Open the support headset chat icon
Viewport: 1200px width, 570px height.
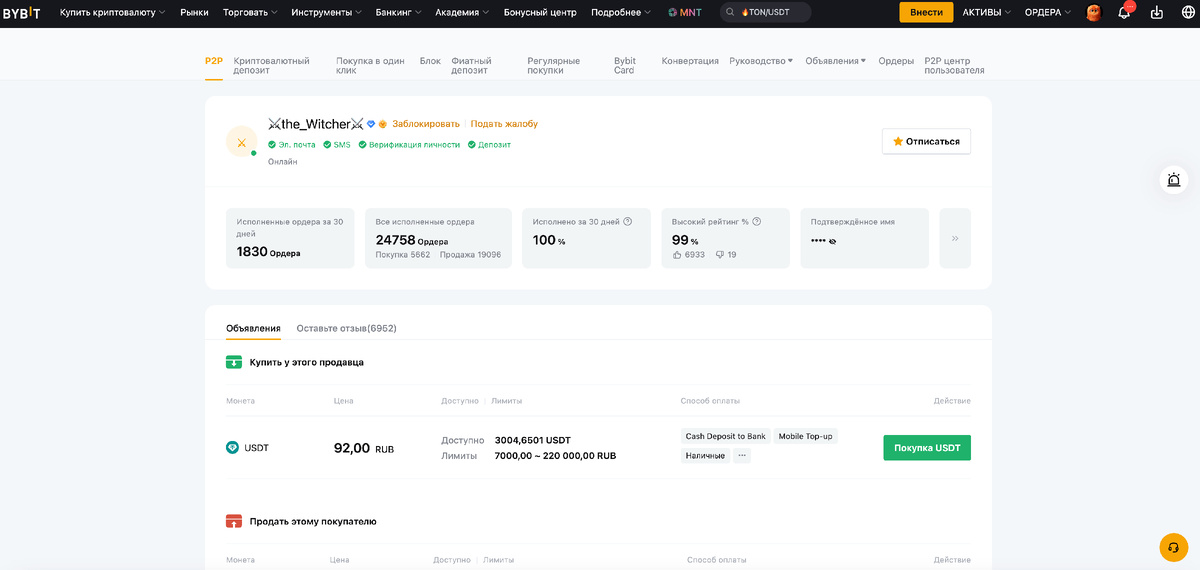[1174, 547]
